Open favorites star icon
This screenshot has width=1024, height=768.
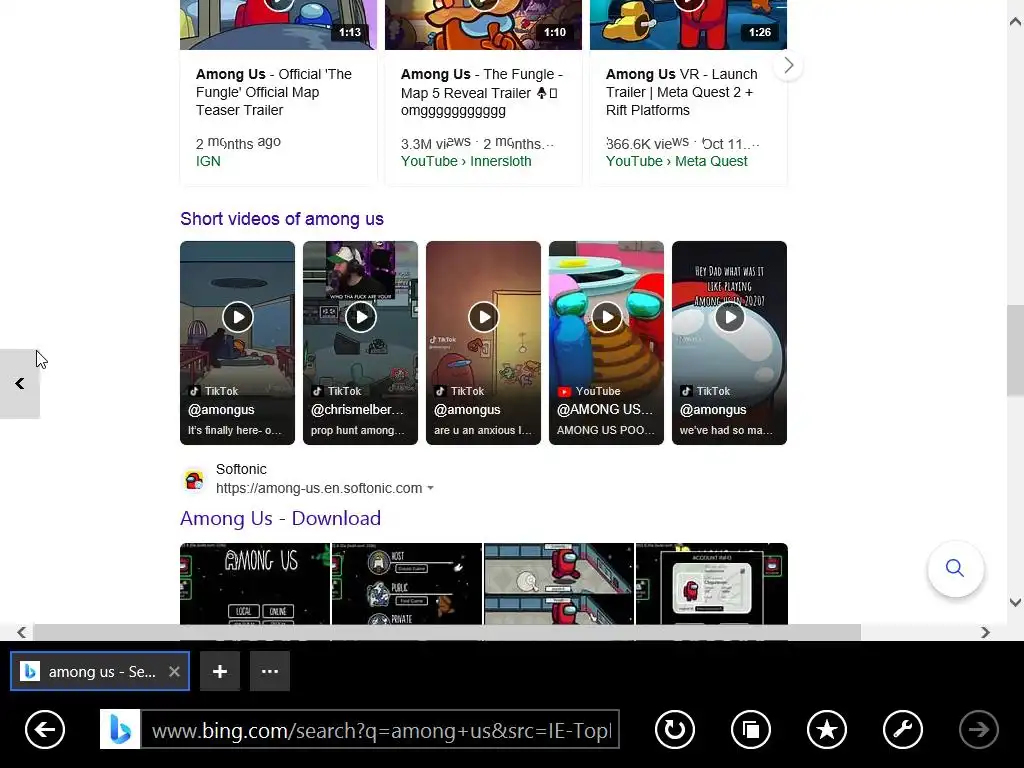tap(827, 729)
